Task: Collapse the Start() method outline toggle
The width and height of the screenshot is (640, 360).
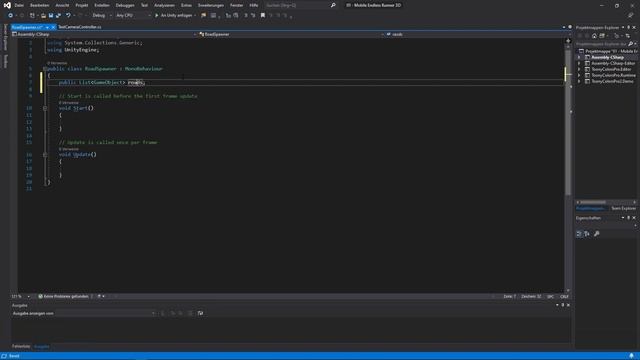Action: (45, 108)
